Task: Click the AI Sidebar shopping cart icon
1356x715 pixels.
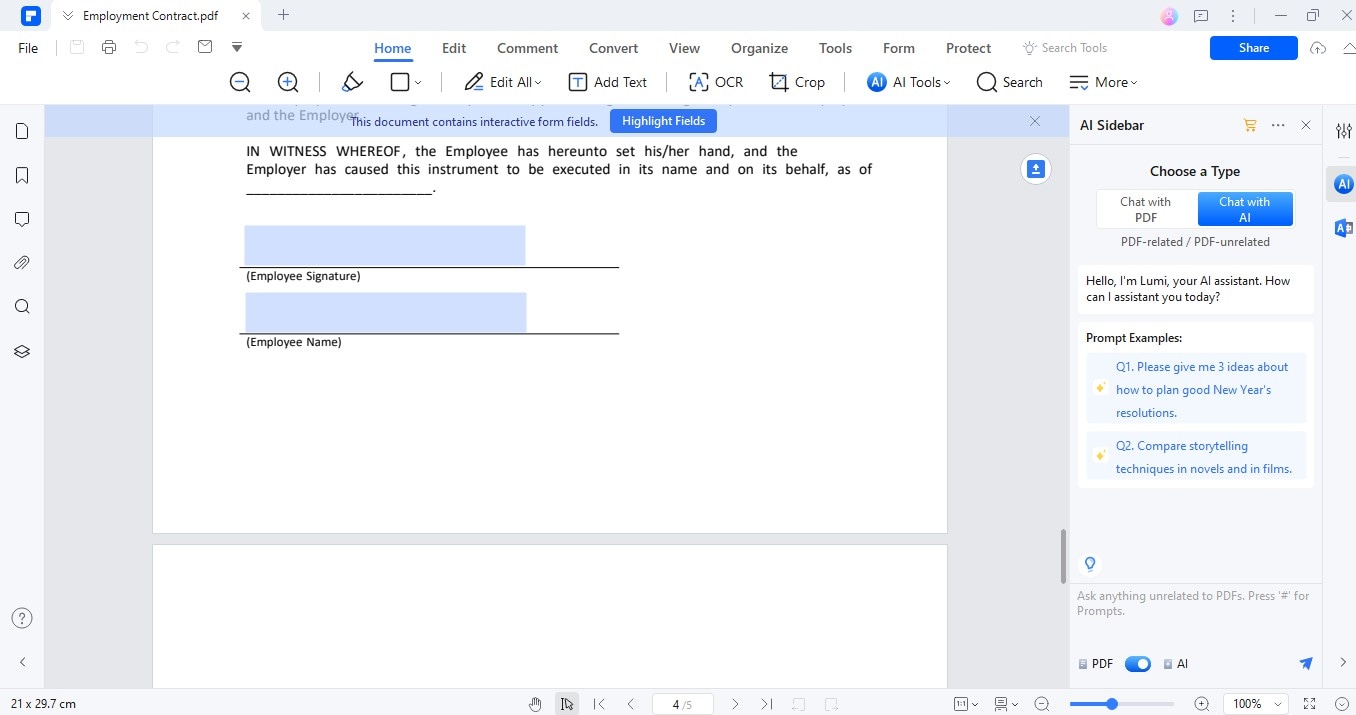Action: click(1250, 125)
